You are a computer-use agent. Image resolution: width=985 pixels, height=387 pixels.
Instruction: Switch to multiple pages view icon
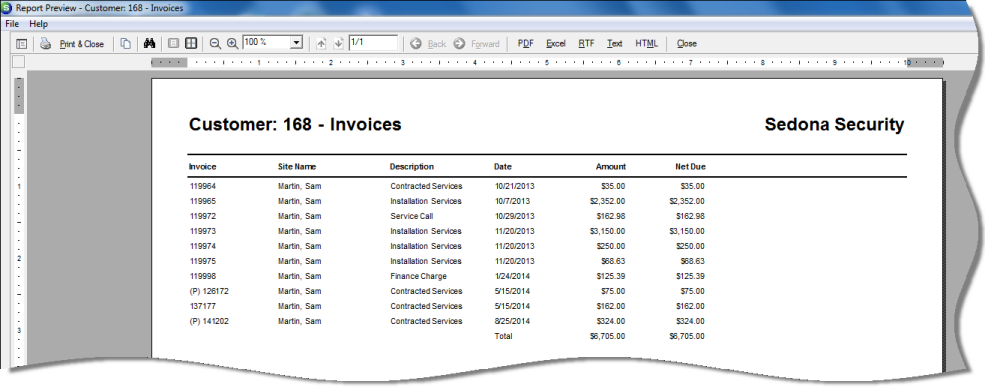tap(191, 44)
